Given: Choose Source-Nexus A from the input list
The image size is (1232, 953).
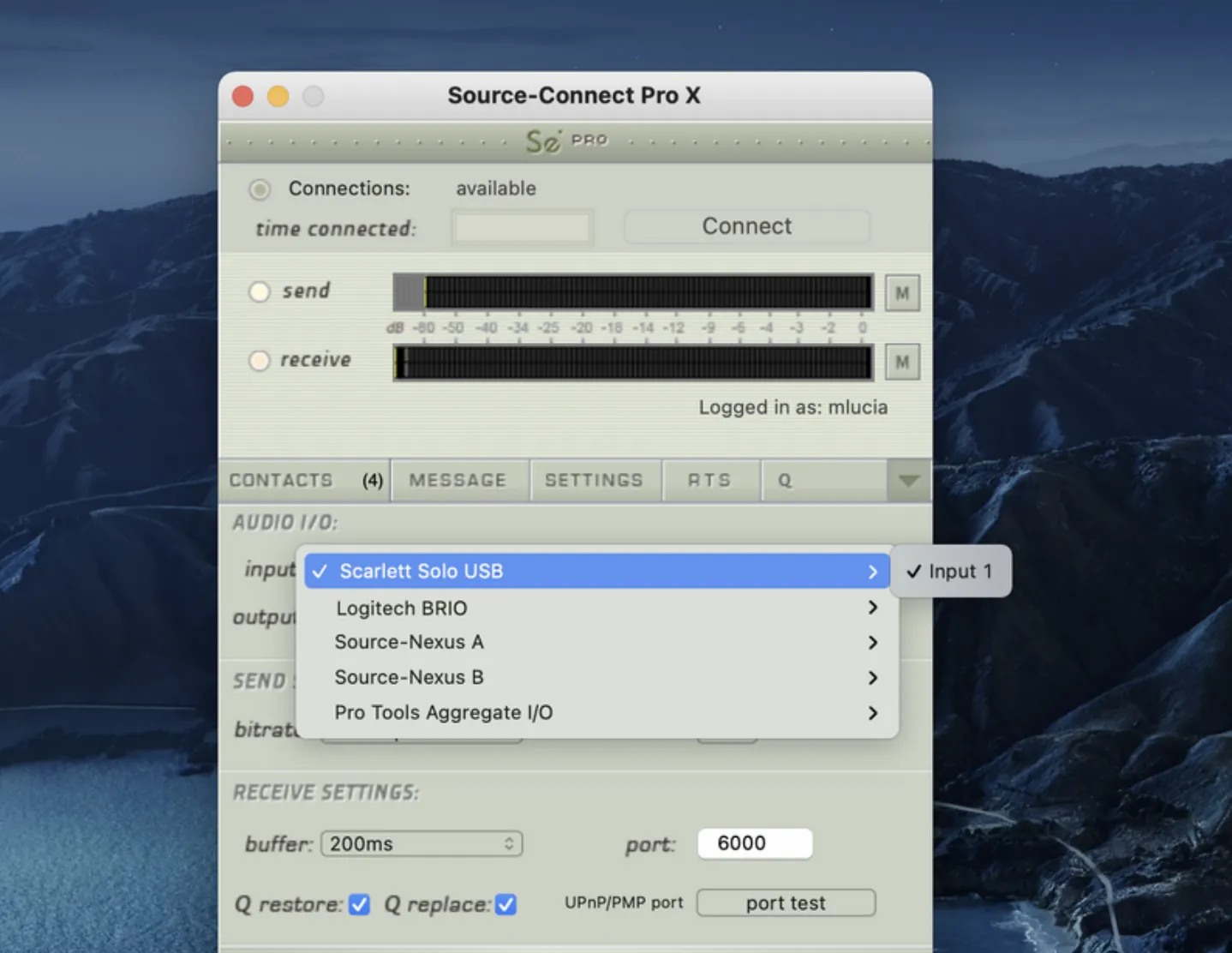Looking at the screenshot, I should click(597, 643).
